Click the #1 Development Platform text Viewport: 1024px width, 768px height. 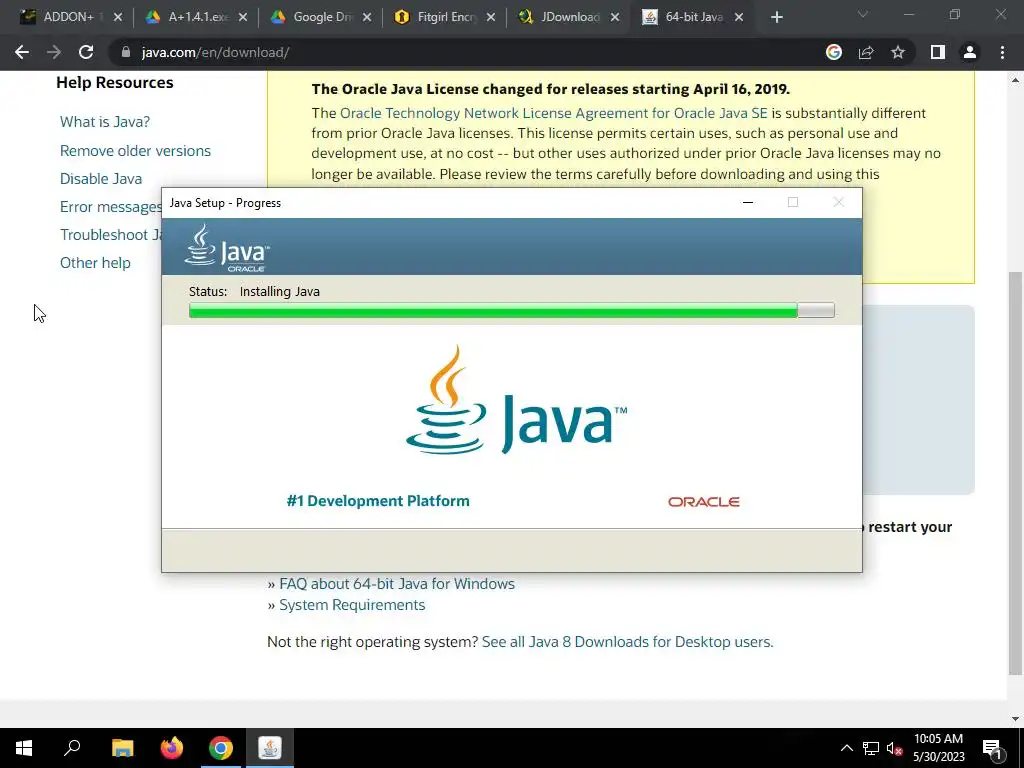click(x=378, y=501)
